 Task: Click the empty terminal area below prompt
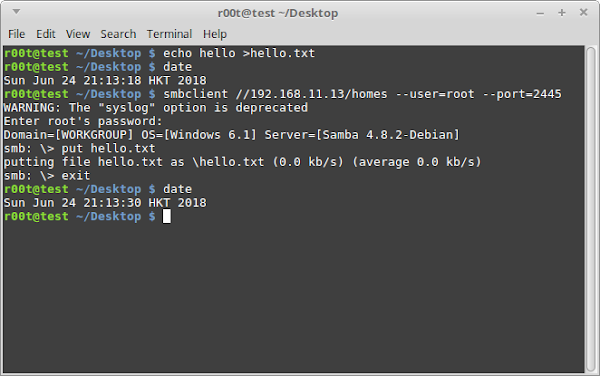pos(293,298)
